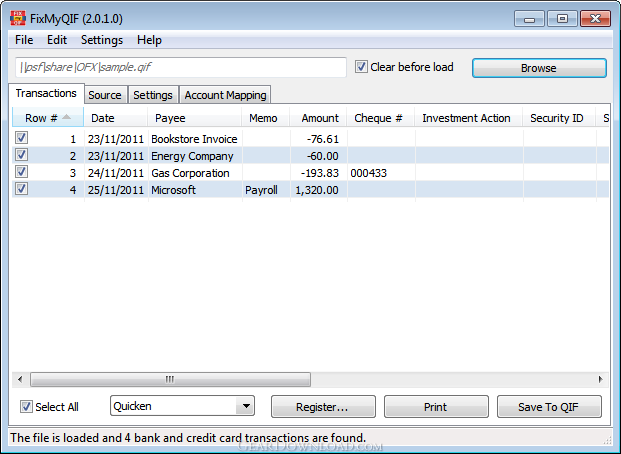Click the Payroll memo cell
The image size is (621, 454).
coord(266,190)
